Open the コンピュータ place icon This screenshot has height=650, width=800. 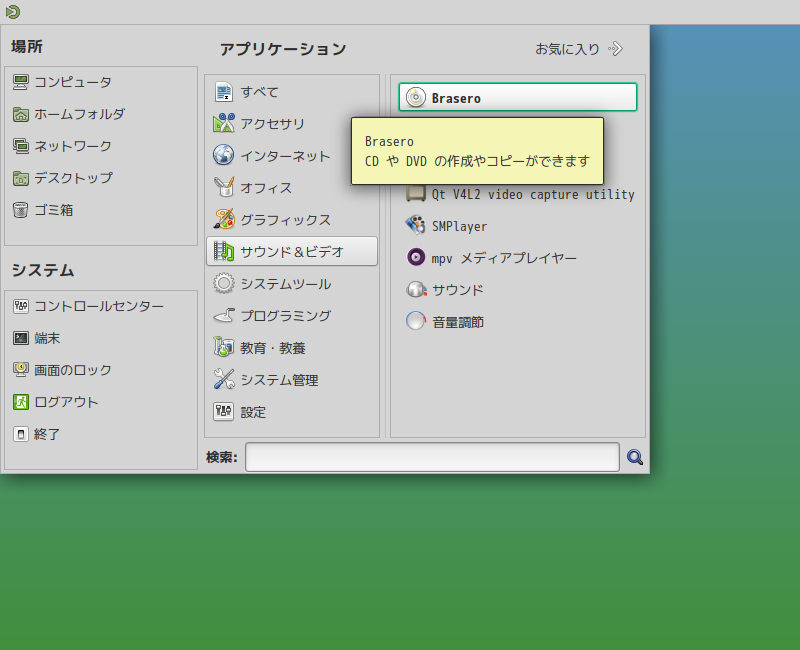20,82
